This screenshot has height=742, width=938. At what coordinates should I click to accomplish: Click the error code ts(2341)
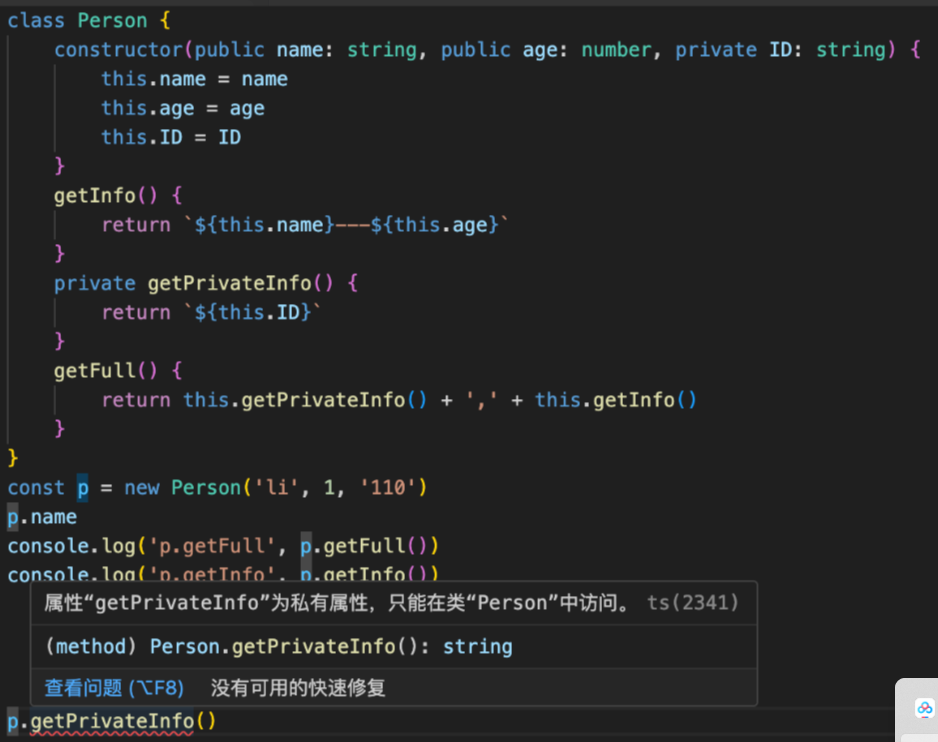[x=693, y=603]
